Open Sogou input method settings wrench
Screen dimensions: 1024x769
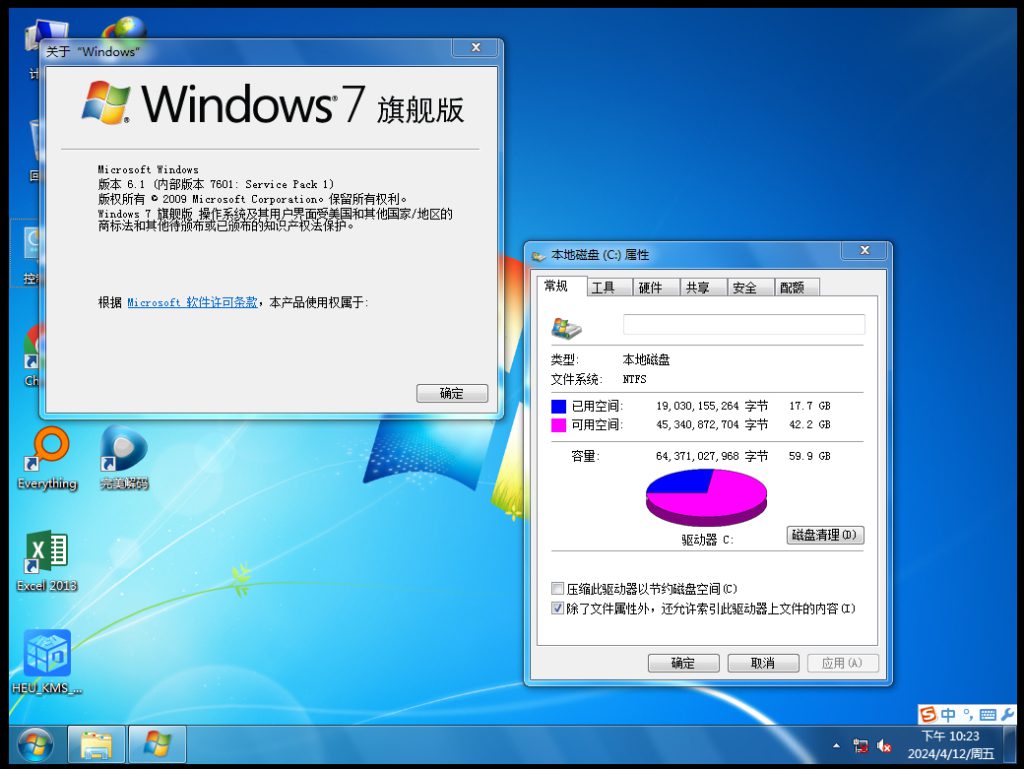(1006, 715)
